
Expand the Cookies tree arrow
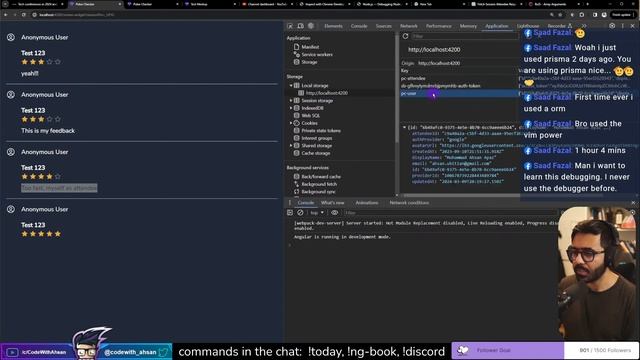tap(291, 123)
